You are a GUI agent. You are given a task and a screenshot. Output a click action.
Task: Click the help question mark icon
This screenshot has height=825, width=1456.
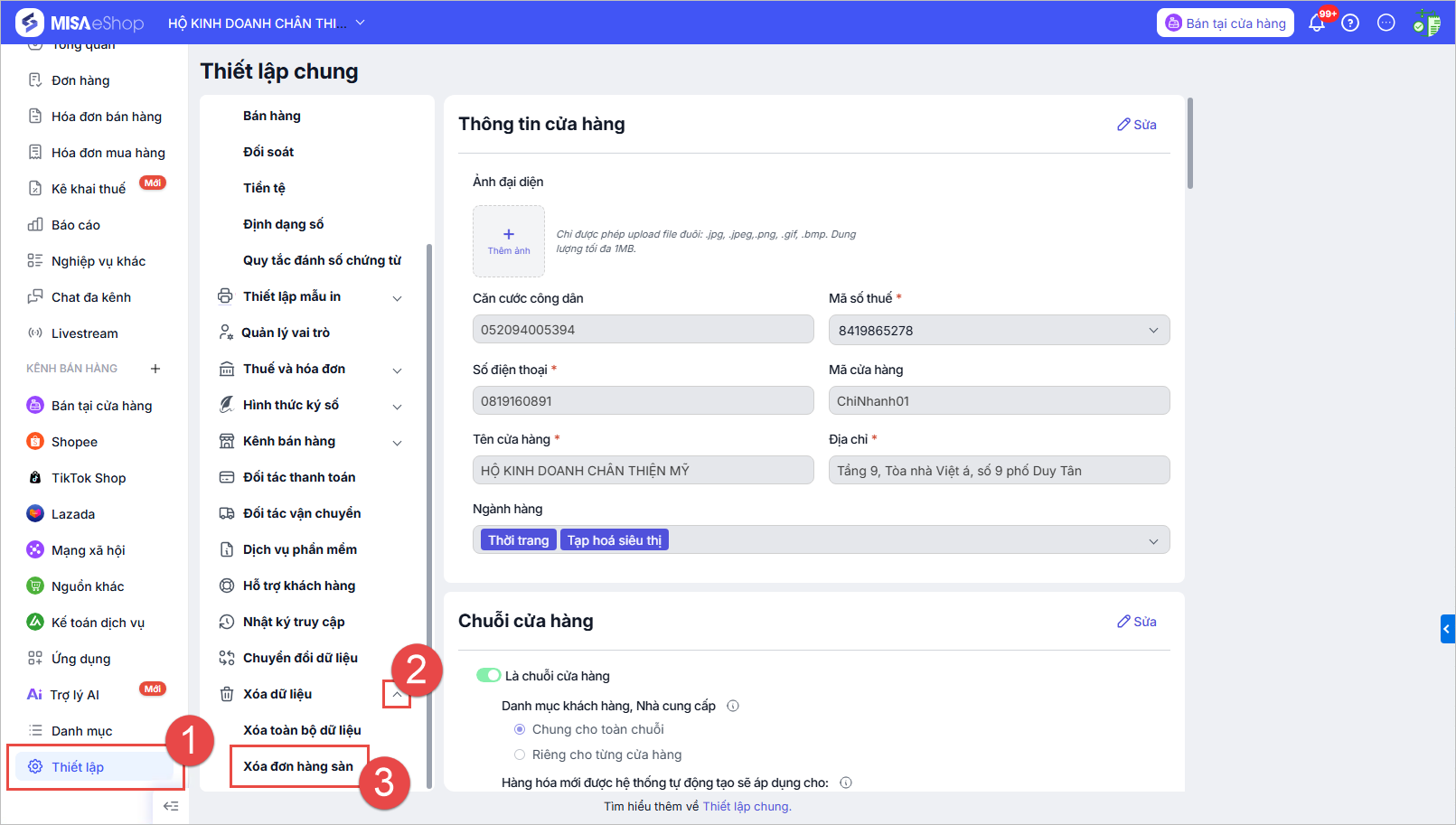coord(1350,23)
